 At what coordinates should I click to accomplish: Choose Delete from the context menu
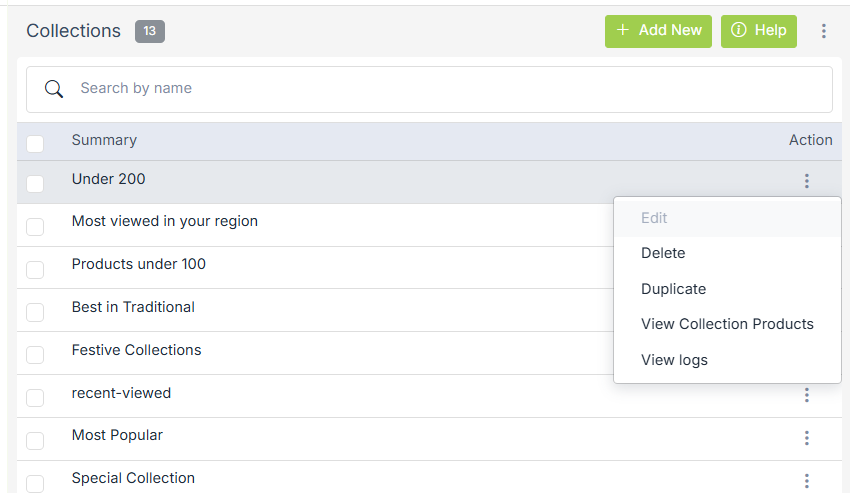663,253
